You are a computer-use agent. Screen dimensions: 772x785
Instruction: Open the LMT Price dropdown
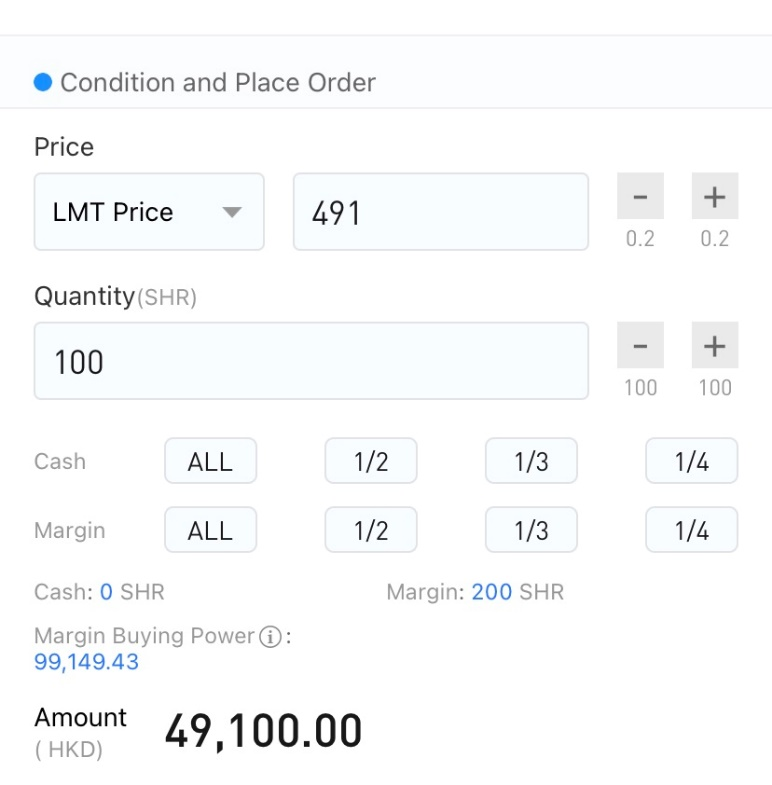click(149, 211)
